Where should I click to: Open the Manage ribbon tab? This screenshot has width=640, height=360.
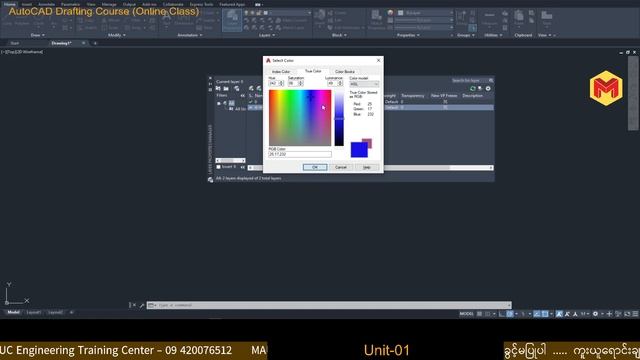point(109,4)
